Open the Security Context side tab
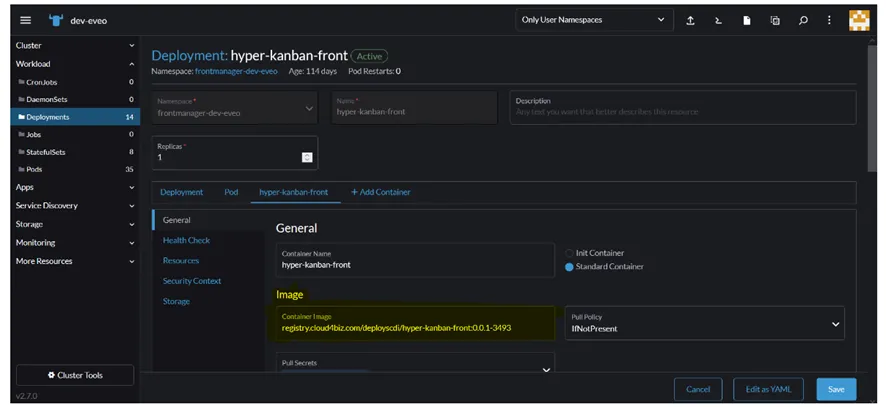This screenshot has height=407, width=886. 192,281
